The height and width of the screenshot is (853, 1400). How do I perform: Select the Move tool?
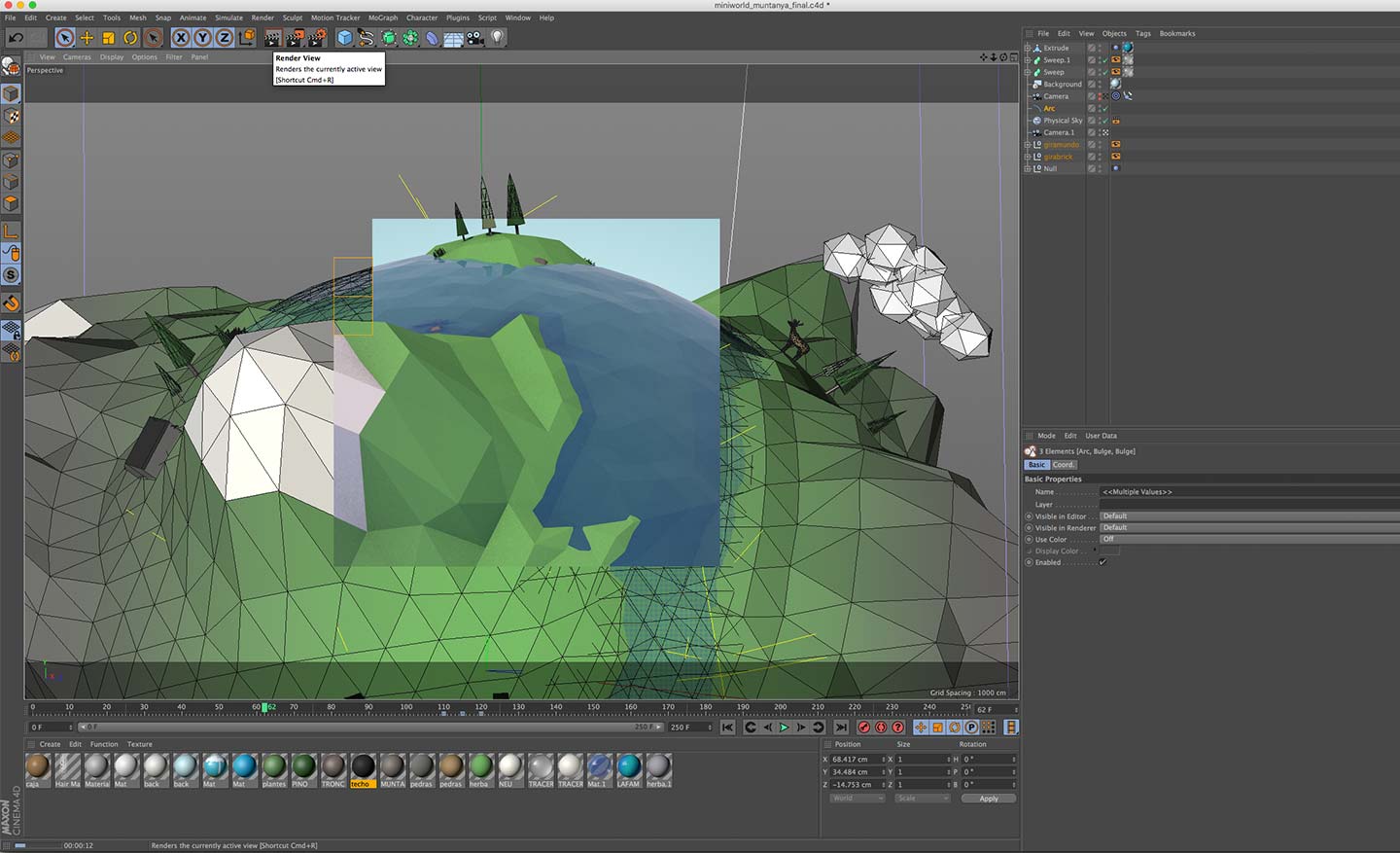click(87, 38)
